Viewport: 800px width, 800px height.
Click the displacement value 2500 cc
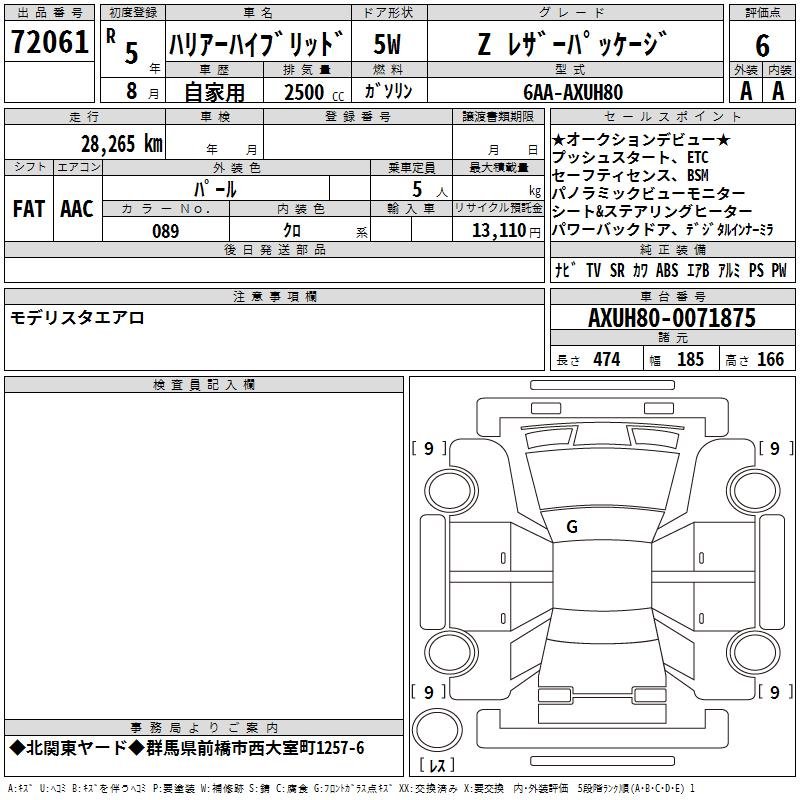coord(314,92)
